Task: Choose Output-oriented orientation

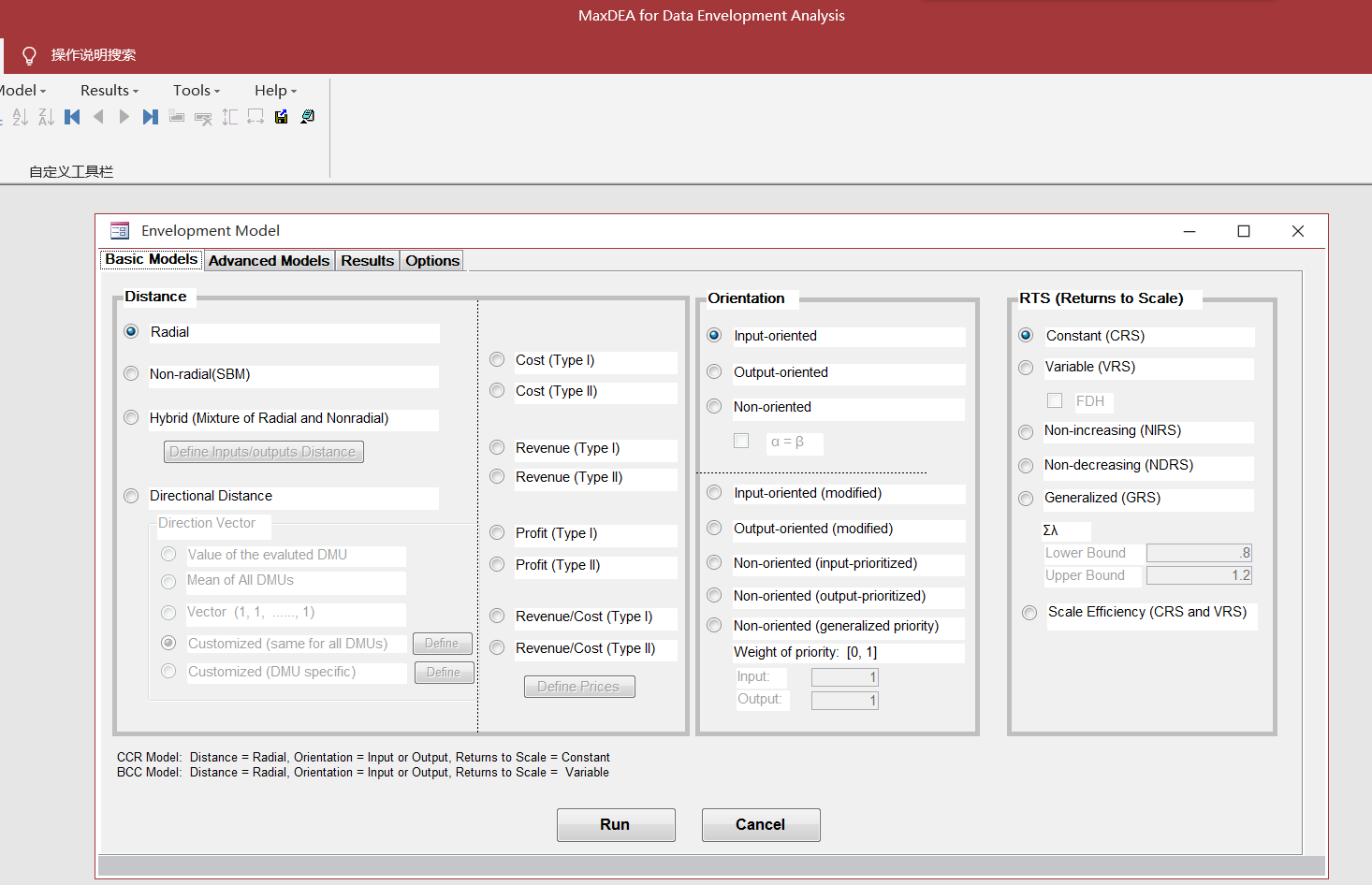Action: (715, 372)
